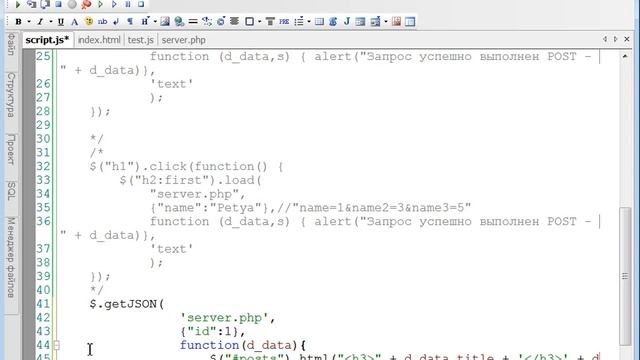This screenshot has height=360, width=640.
Task: Apply Underline with the U icon
Action: click(61, 22)
